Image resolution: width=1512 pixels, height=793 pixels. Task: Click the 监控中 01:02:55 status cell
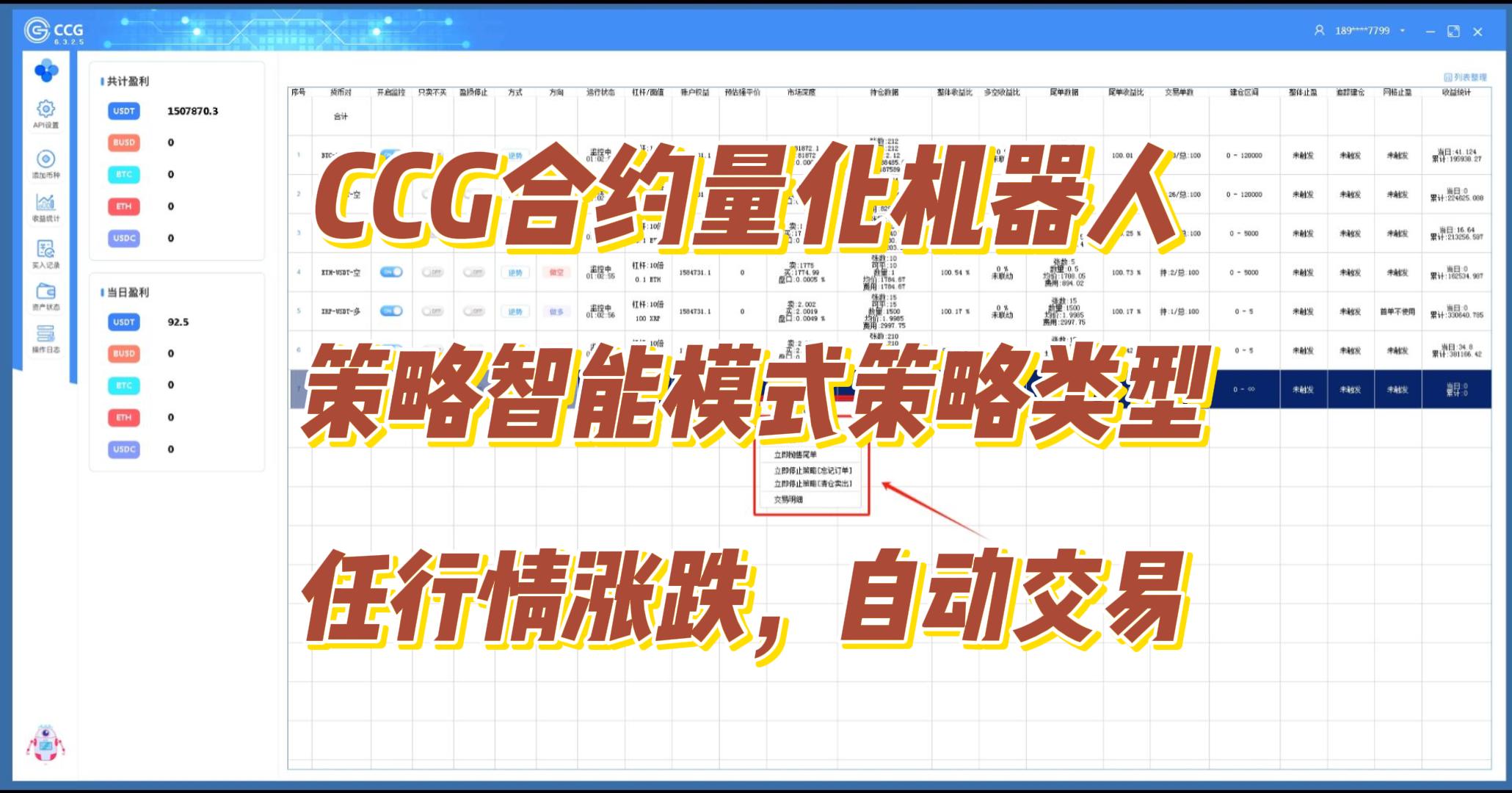[600, 272]
